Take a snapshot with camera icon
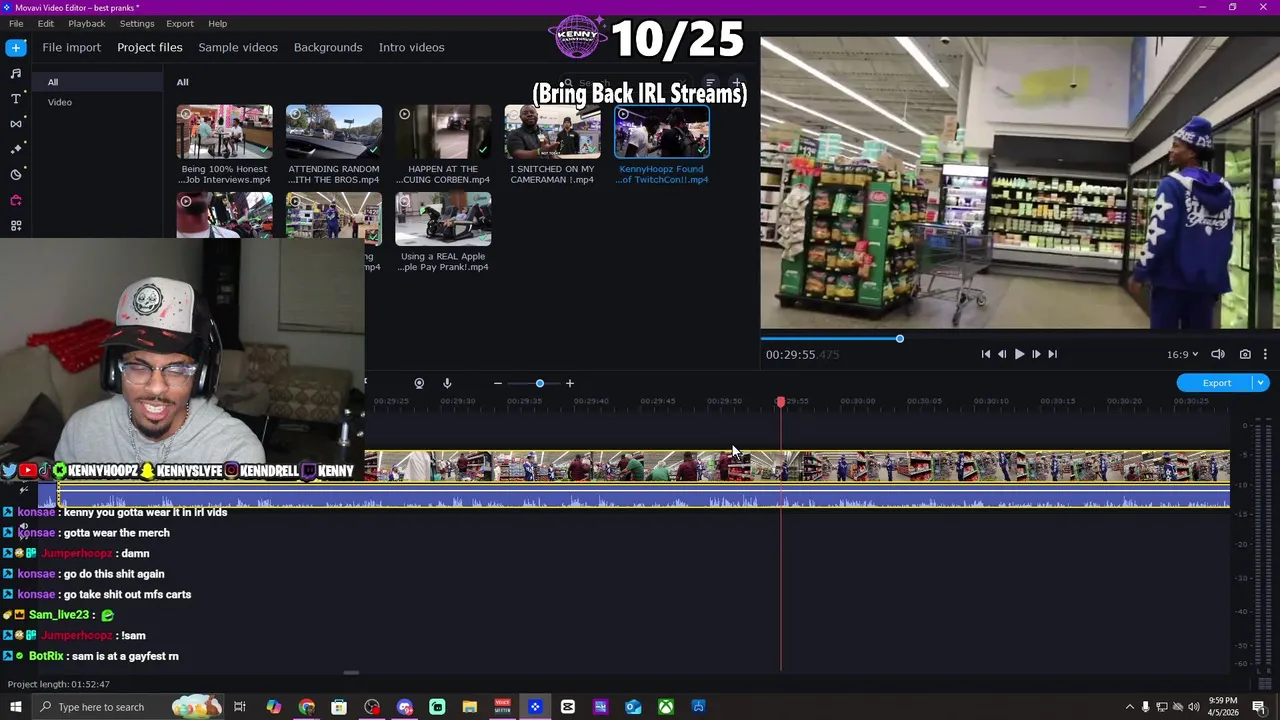The image size is (1280, 720). tap(1245, 354)
